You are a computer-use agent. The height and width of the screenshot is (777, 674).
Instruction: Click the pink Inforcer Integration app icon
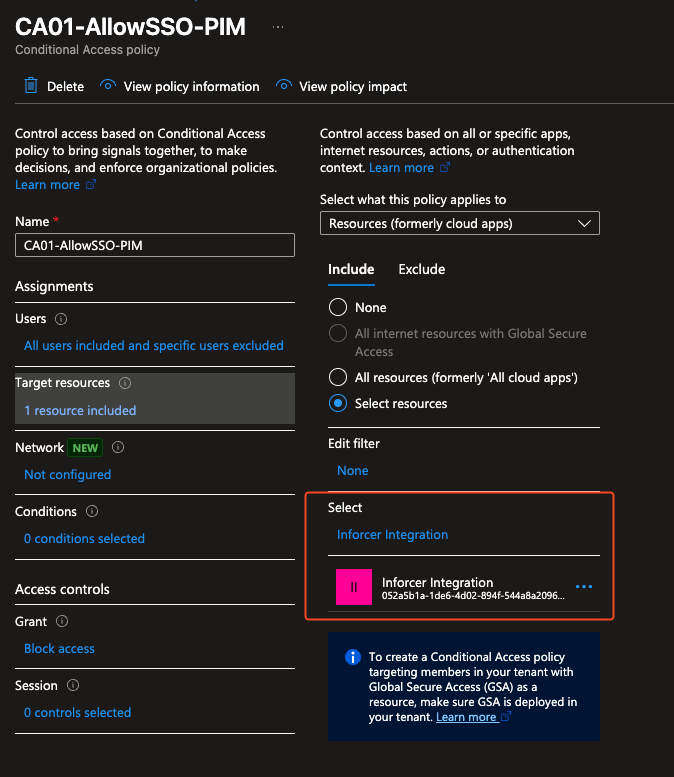click(x=353, y=588)
